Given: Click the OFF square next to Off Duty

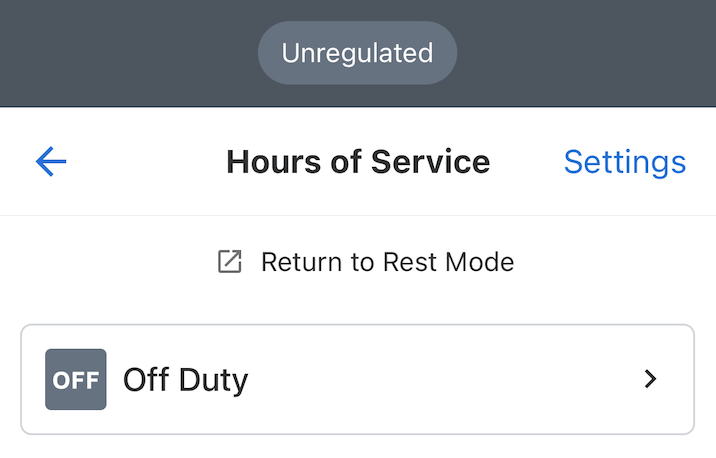Looking at the screenshot, I should pos(75,379).
